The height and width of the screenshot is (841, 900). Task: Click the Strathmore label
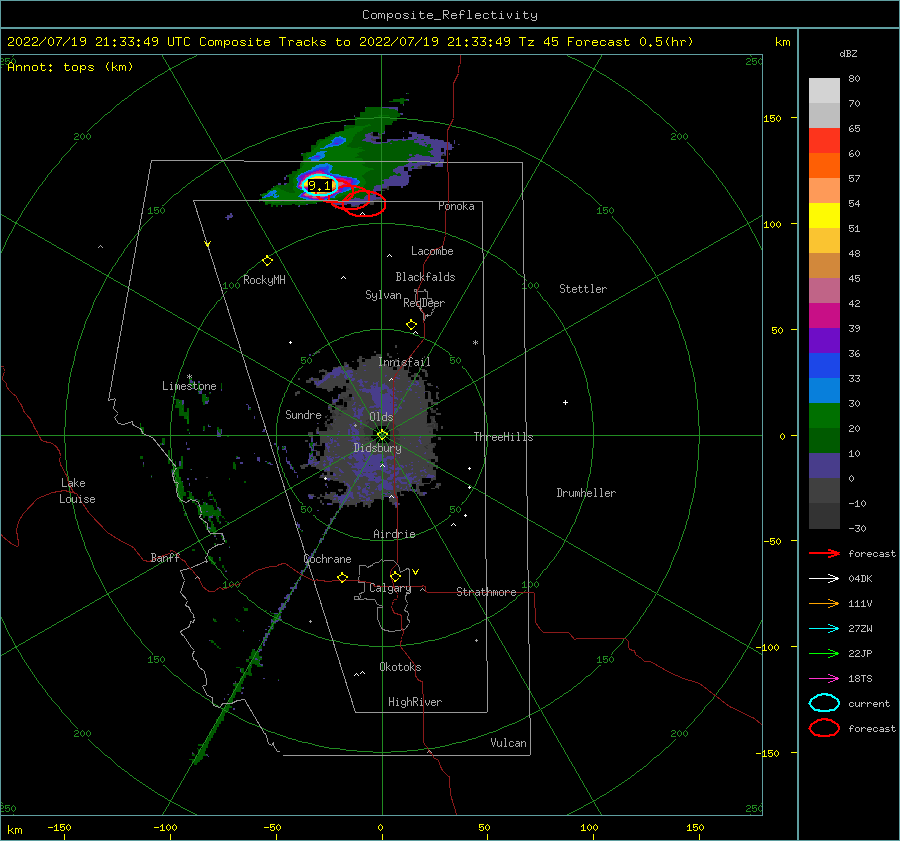486,592
